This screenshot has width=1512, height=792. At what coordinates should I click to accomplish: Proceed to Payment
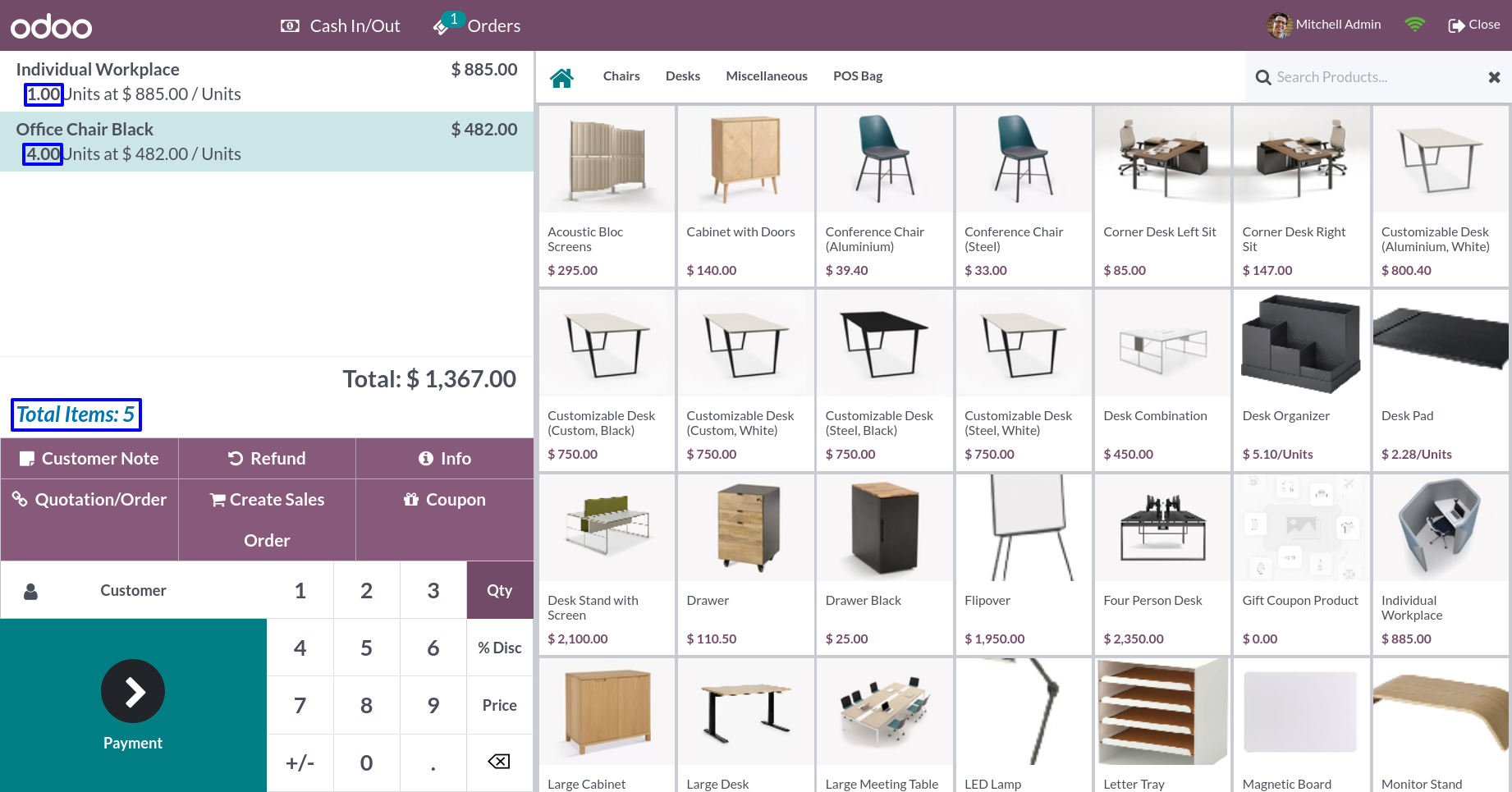(133, 705)
